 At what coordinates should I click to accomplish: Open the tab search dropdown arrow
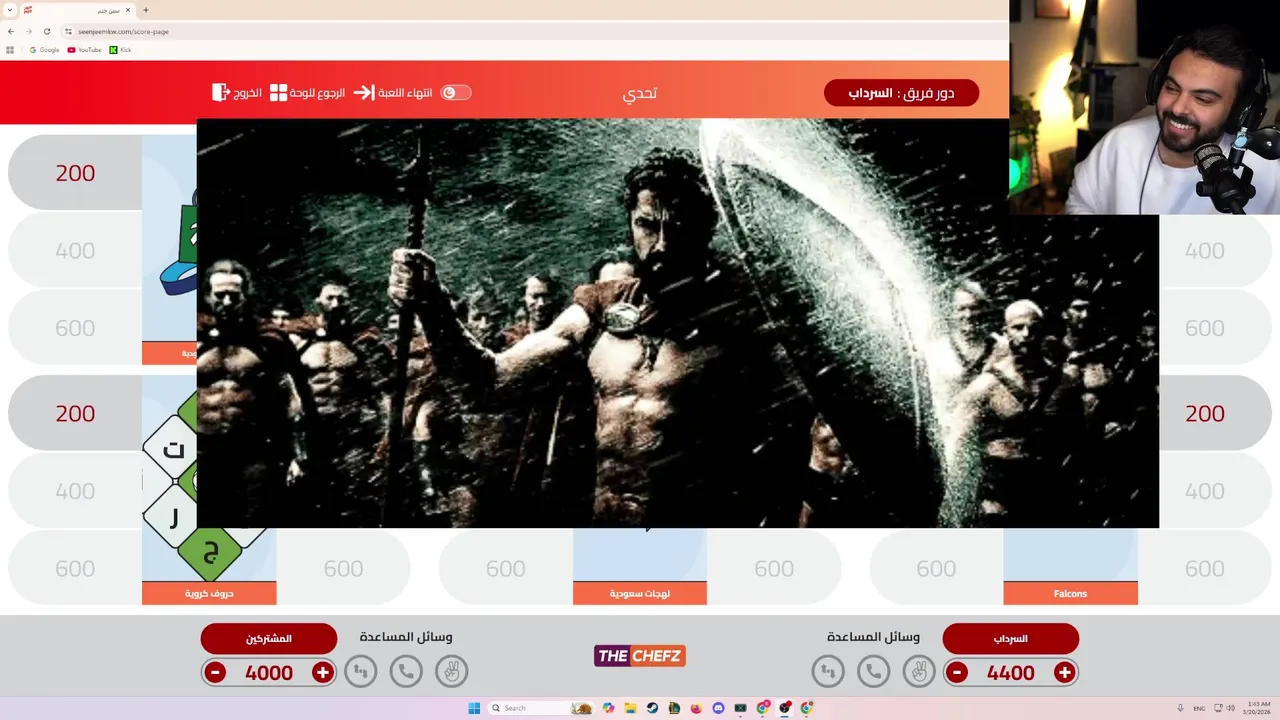[x=9, y=10]
